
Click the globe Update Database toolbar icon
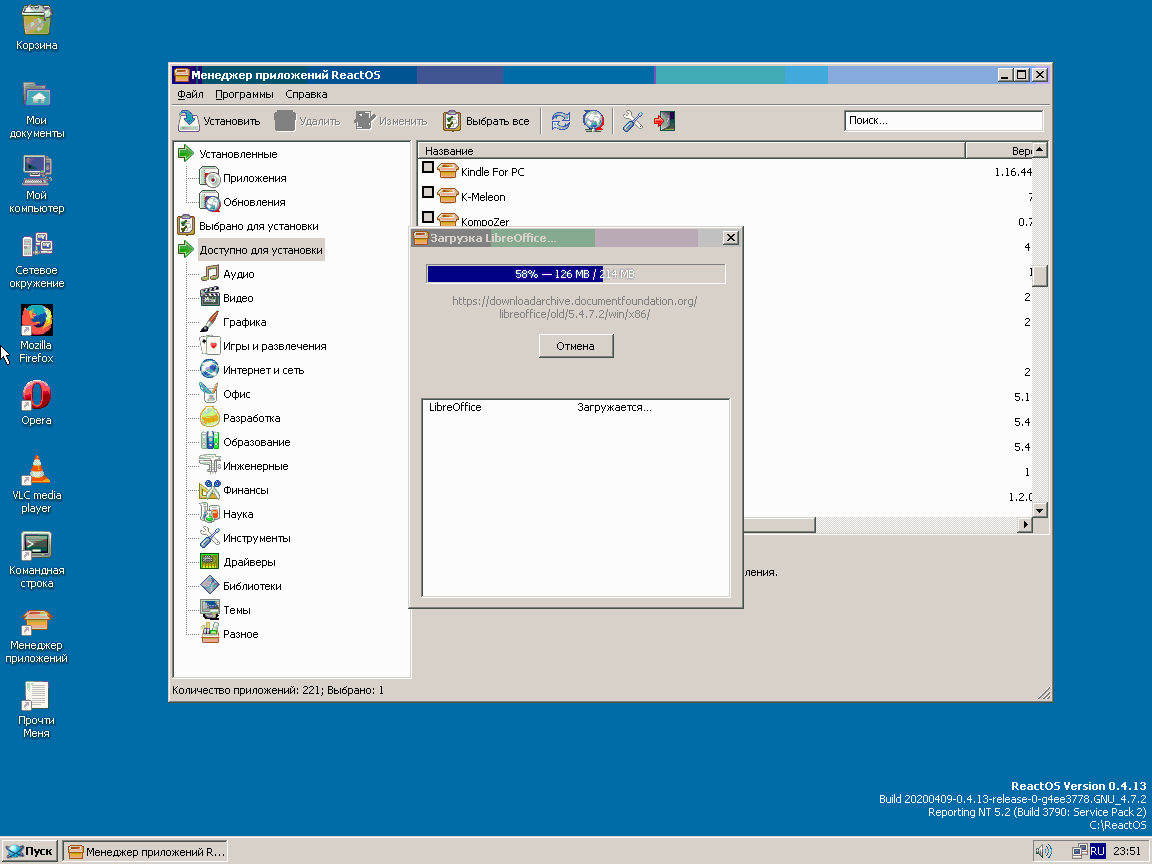click(594, 121)
